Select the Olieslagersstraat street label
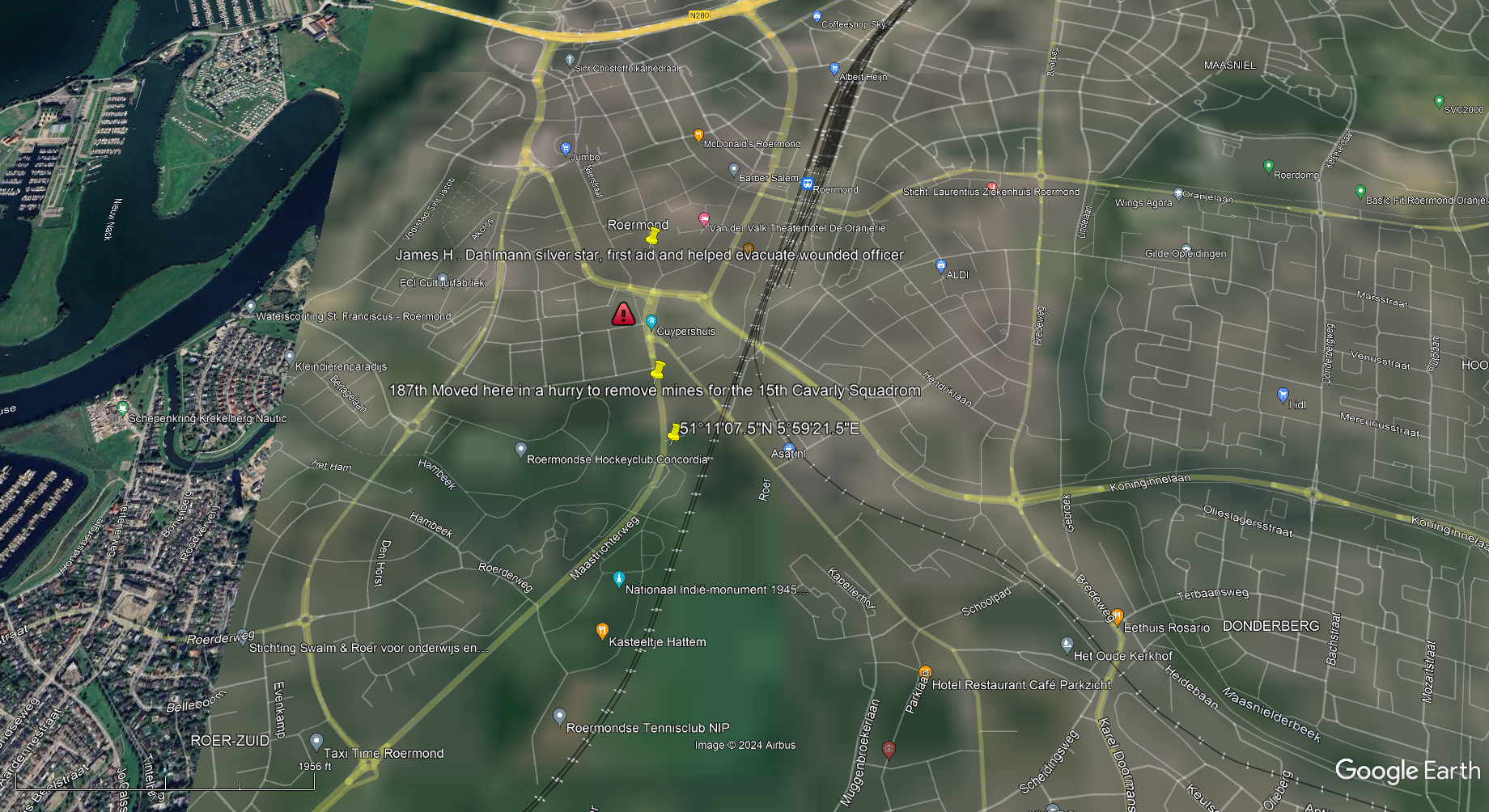 (x=1248, y=521)
